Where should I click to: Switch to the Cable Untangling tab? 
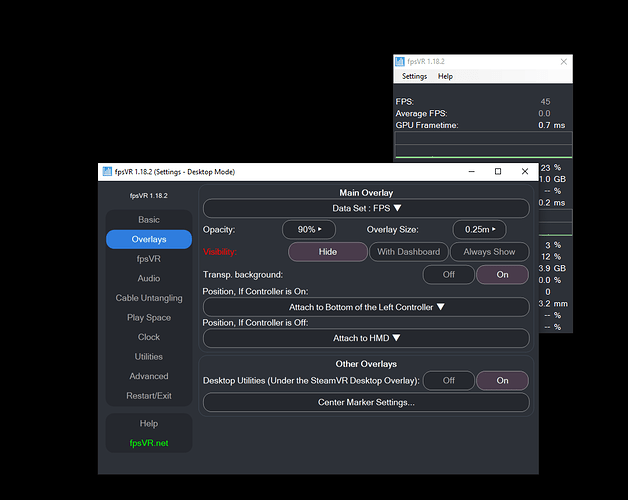[149, 298]
